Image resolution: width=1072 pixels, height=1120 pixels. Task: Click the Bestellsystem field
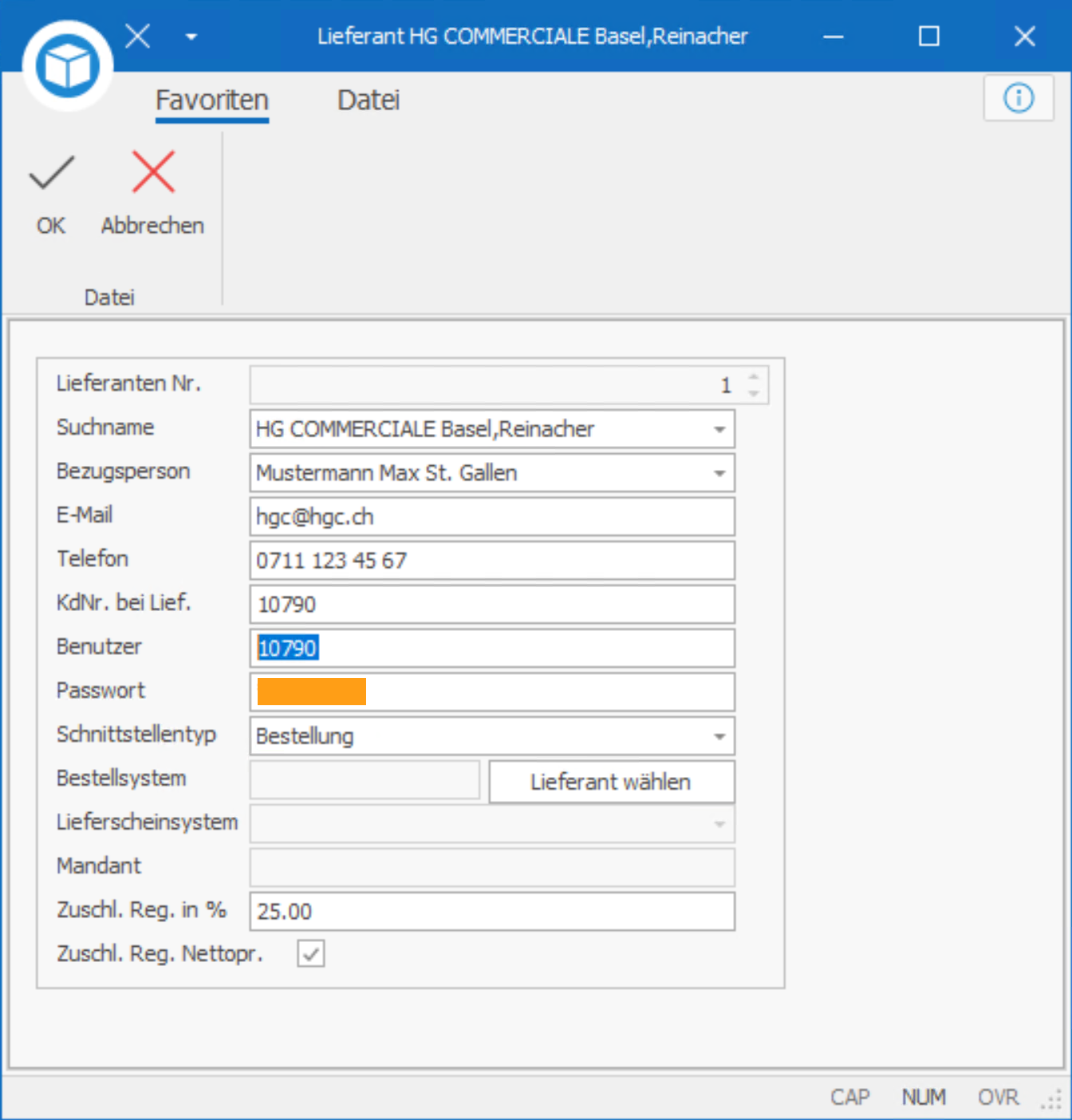[365, 780]
